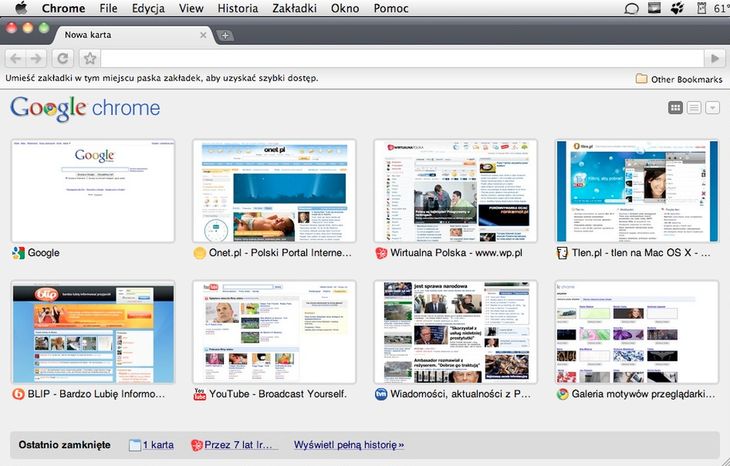Click 'BLIP - Bardzo Lubię Informo...' title
The height and width of the screenshot is (466, 730).
pos(96,394)
